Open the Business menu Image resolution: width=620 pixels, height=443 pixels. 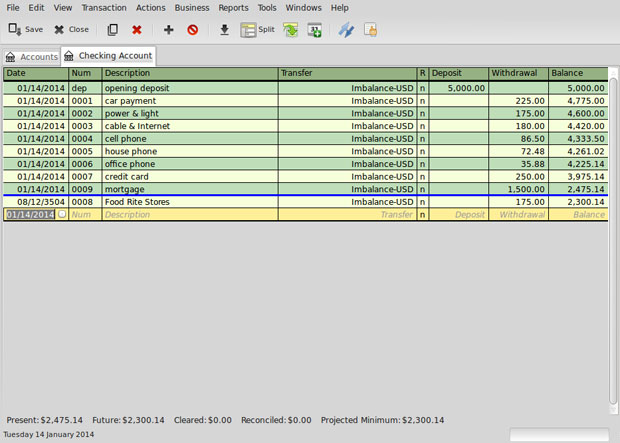(x=192, y=8)
